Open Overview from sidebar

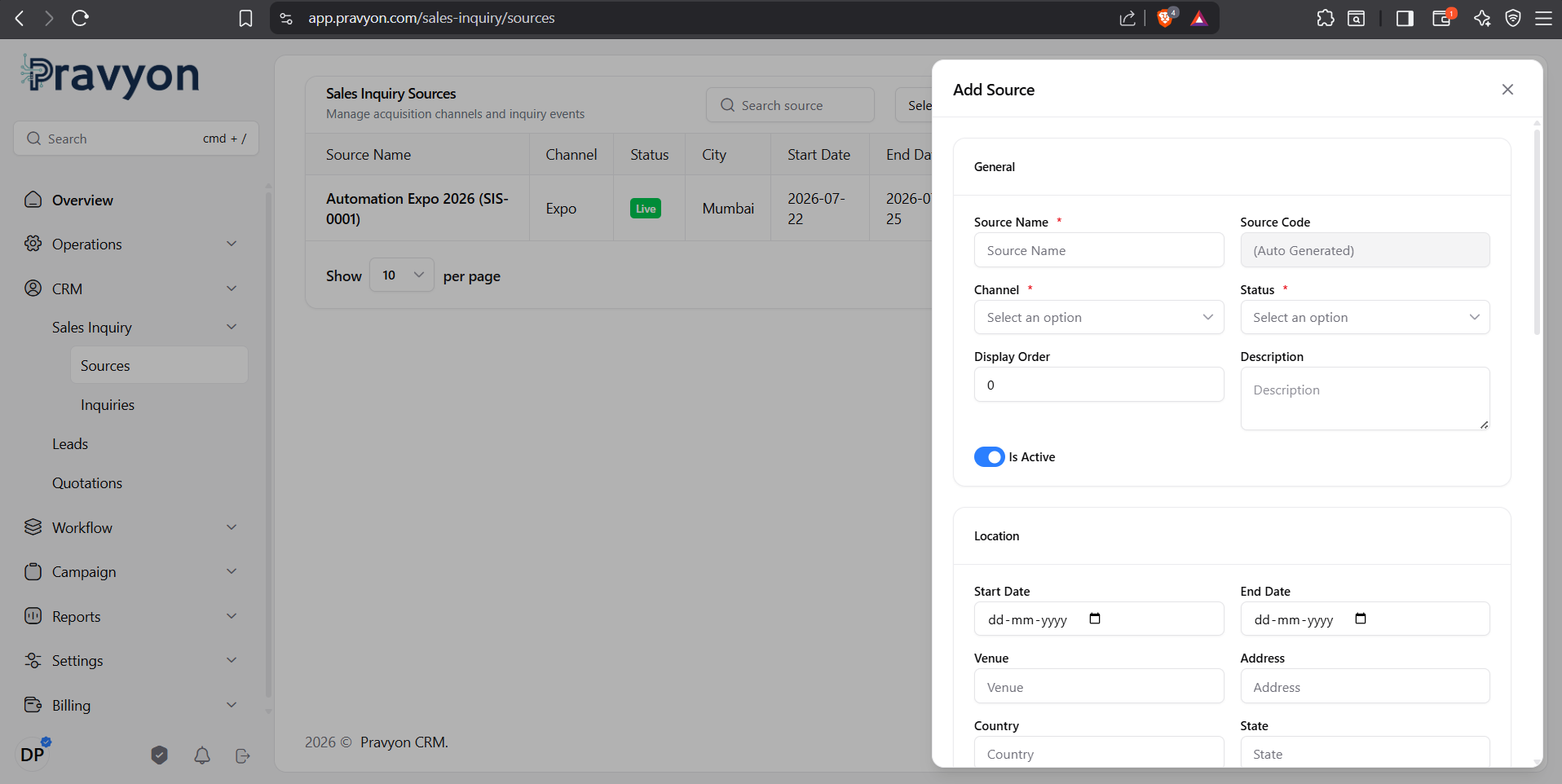pos(82,200)
